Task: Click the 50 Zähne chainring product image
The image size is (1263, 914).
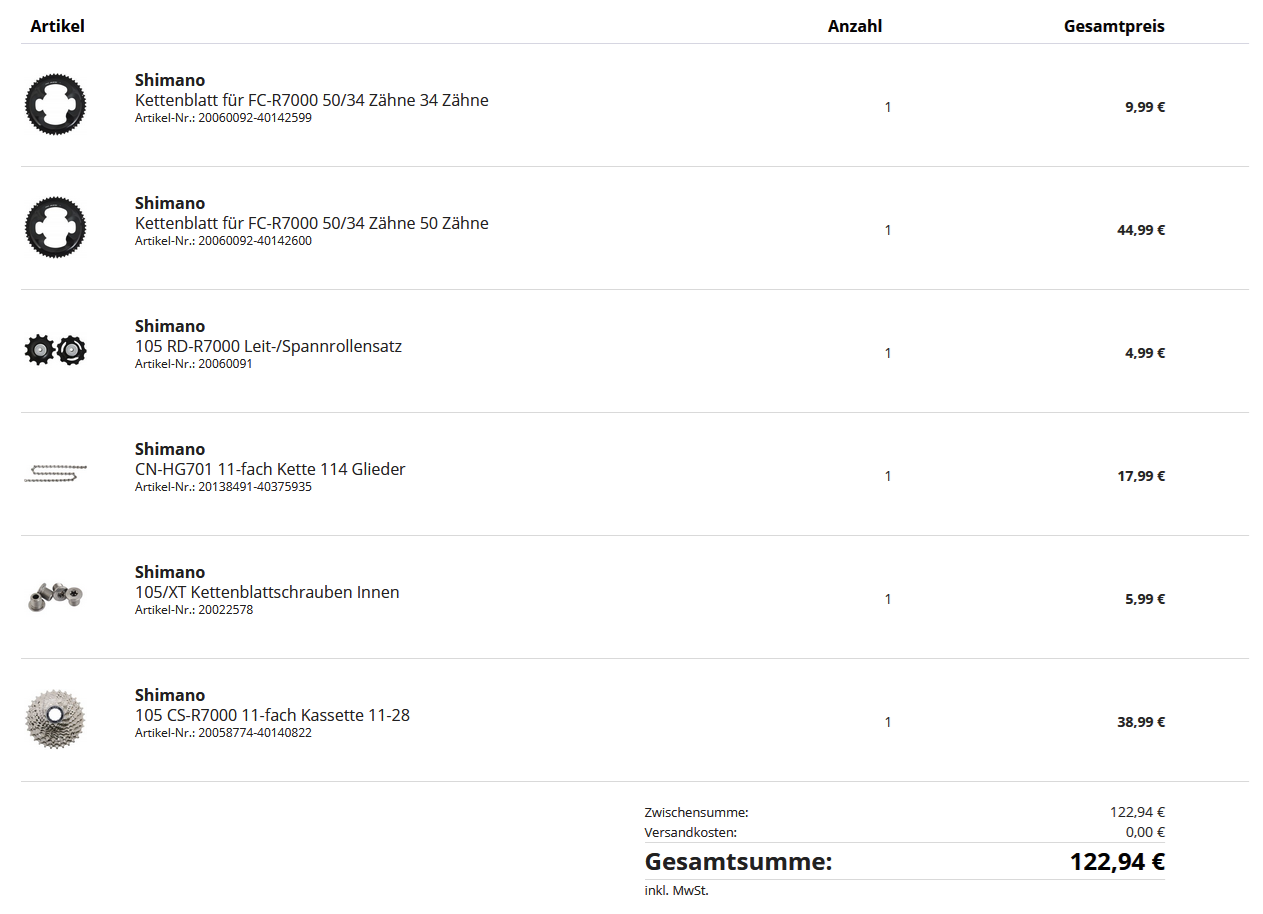Action: point(56,227)
